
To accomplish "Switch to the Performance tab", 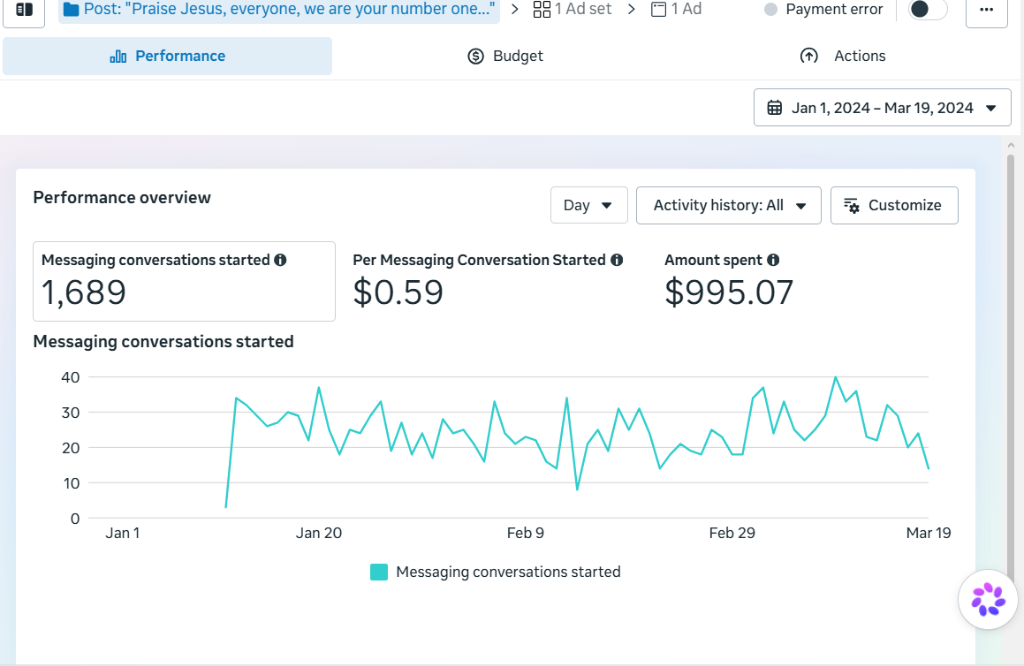I will (167, 56).
